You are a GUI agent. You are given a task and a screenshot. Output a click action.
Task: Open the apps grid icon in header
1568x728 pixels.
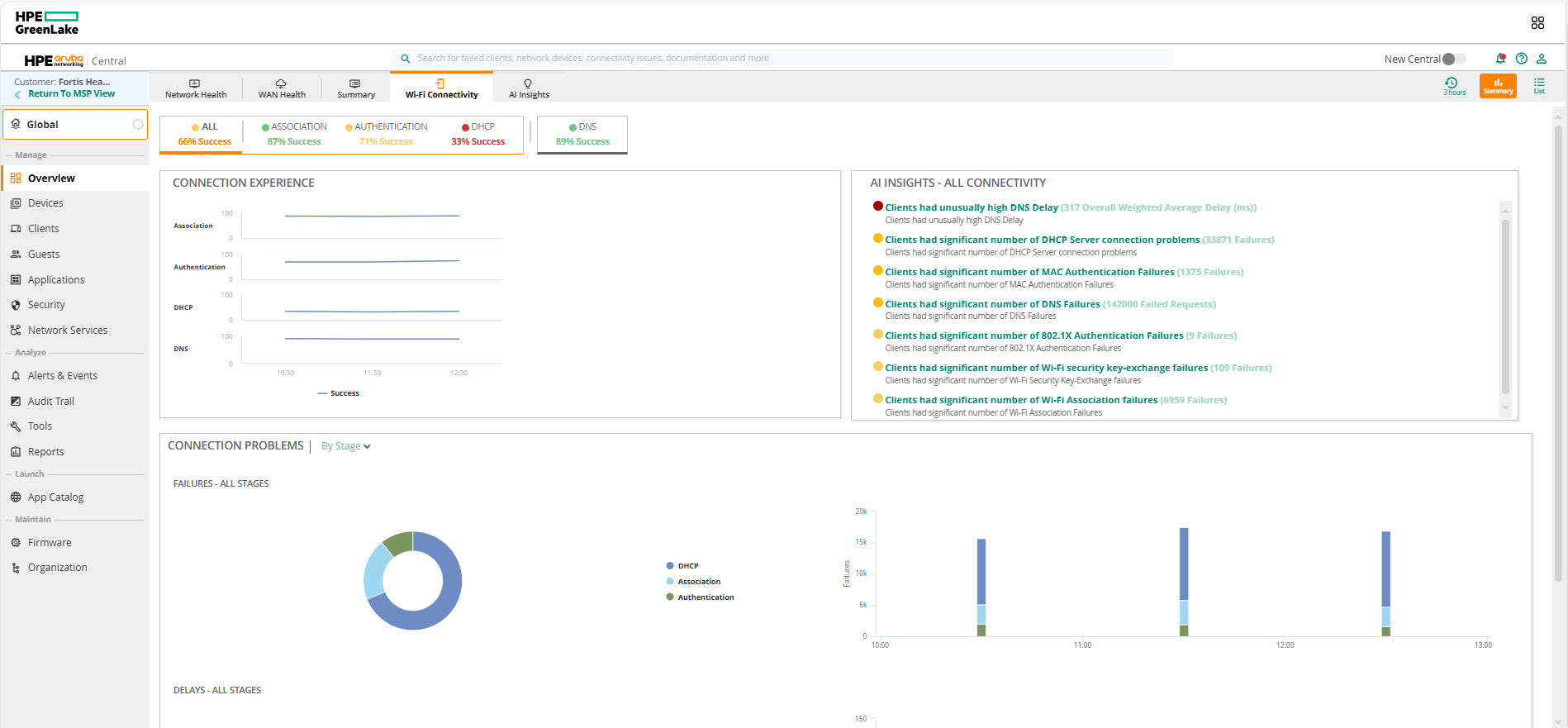pyautogui.click(x=1537, y=23)
